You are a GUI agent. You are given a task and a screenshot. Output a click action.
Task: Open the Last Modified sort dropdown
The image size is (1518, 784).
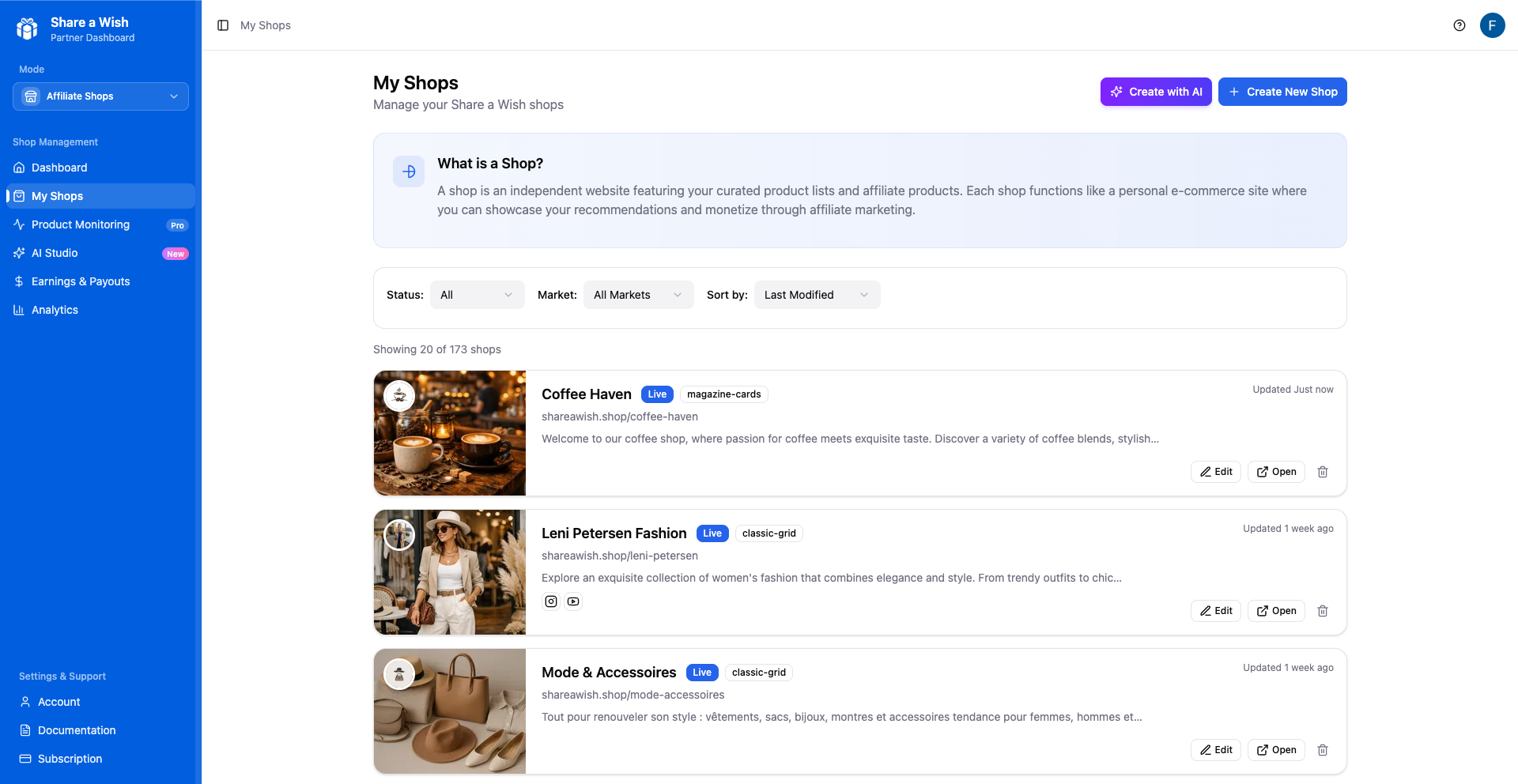[x=818, y=295]
